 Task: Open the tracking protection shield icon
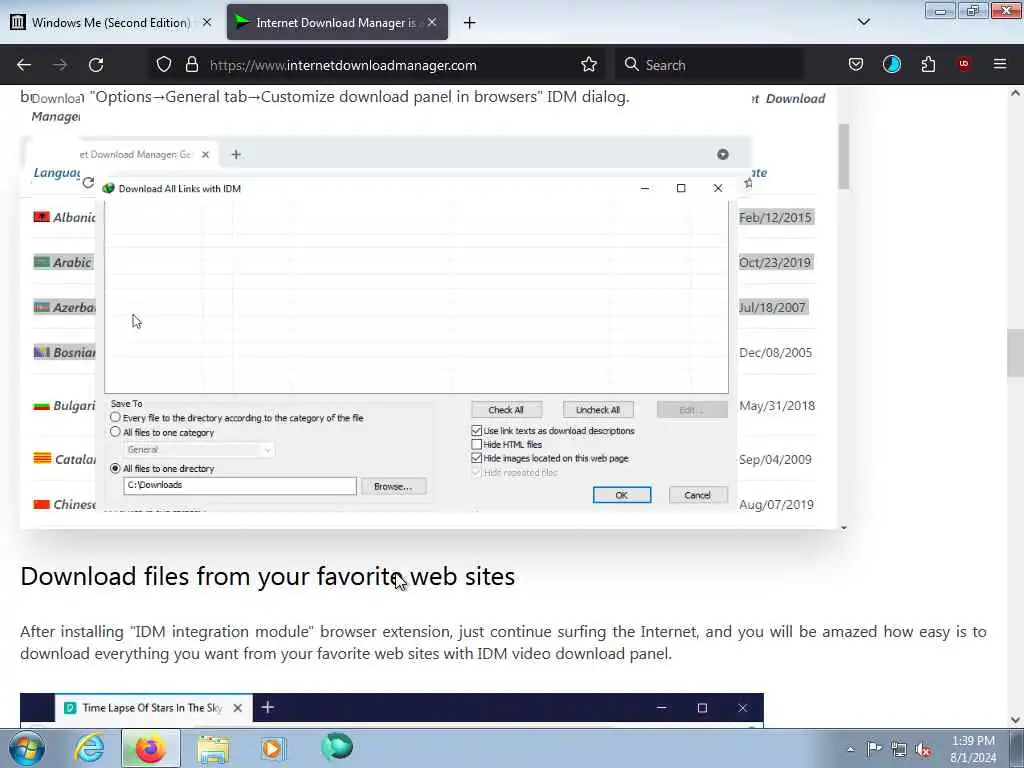click(164, 65)
